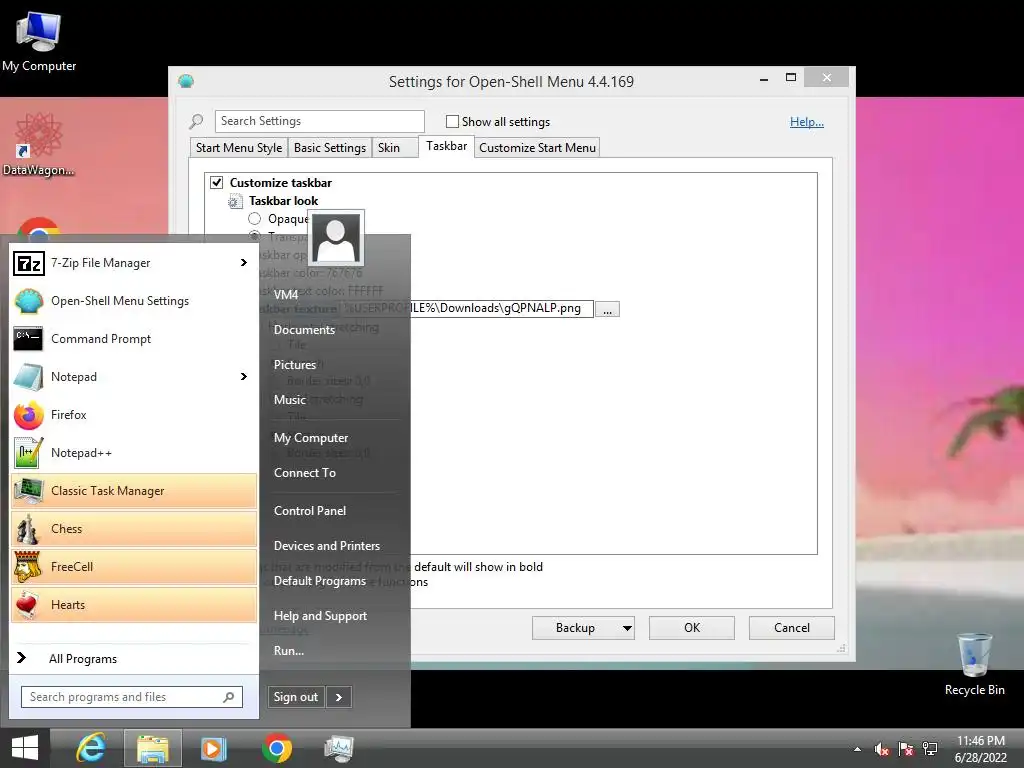
Task: Launch Notepad++ from start menu
Action: pos(133,452)
